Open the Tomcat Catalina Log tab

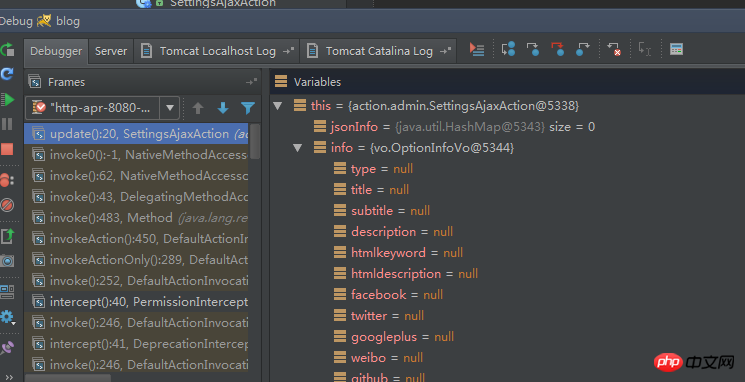(x=379, y=51)
